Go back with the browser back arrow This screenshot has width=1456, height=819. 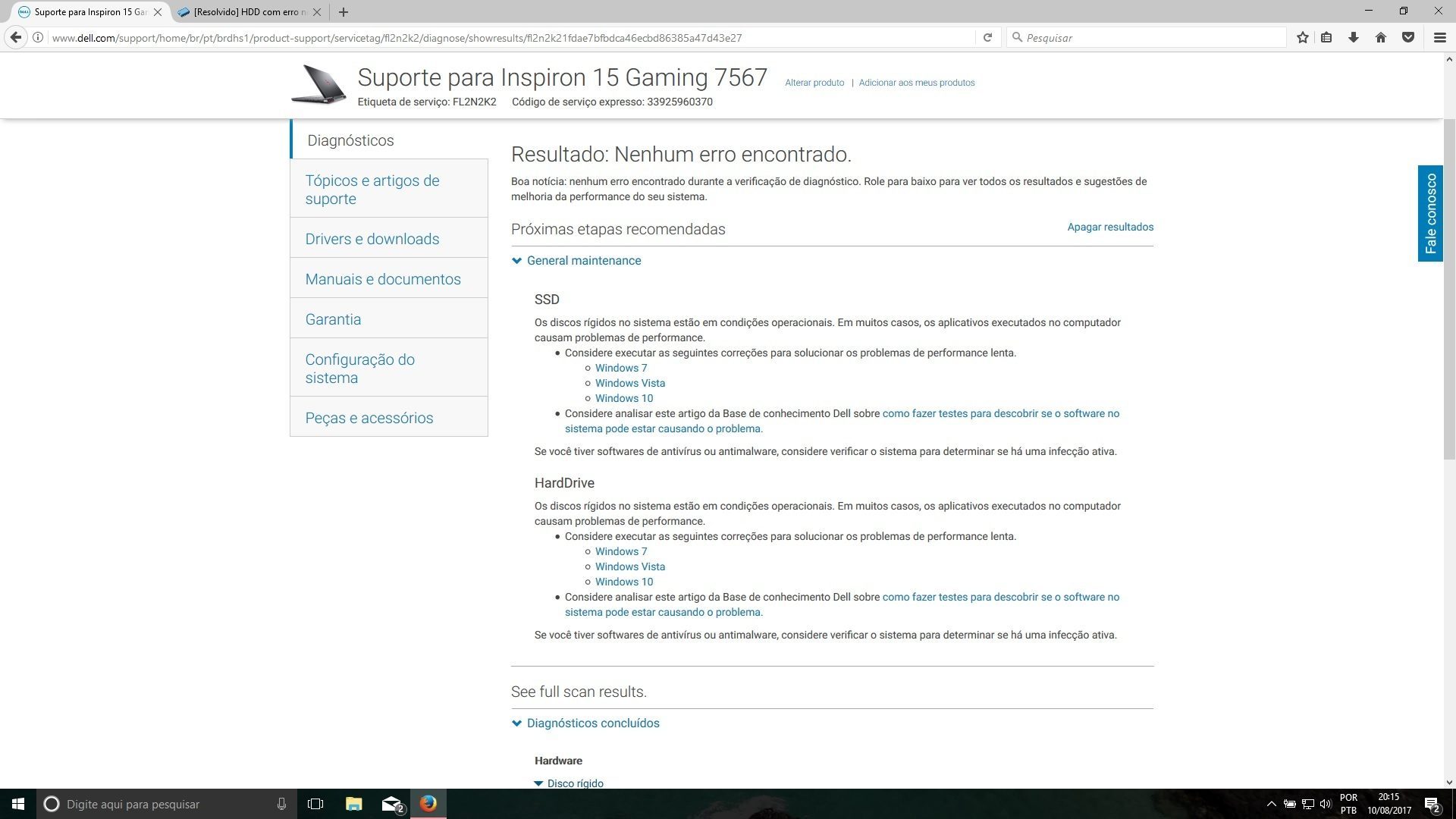(16, 37)
